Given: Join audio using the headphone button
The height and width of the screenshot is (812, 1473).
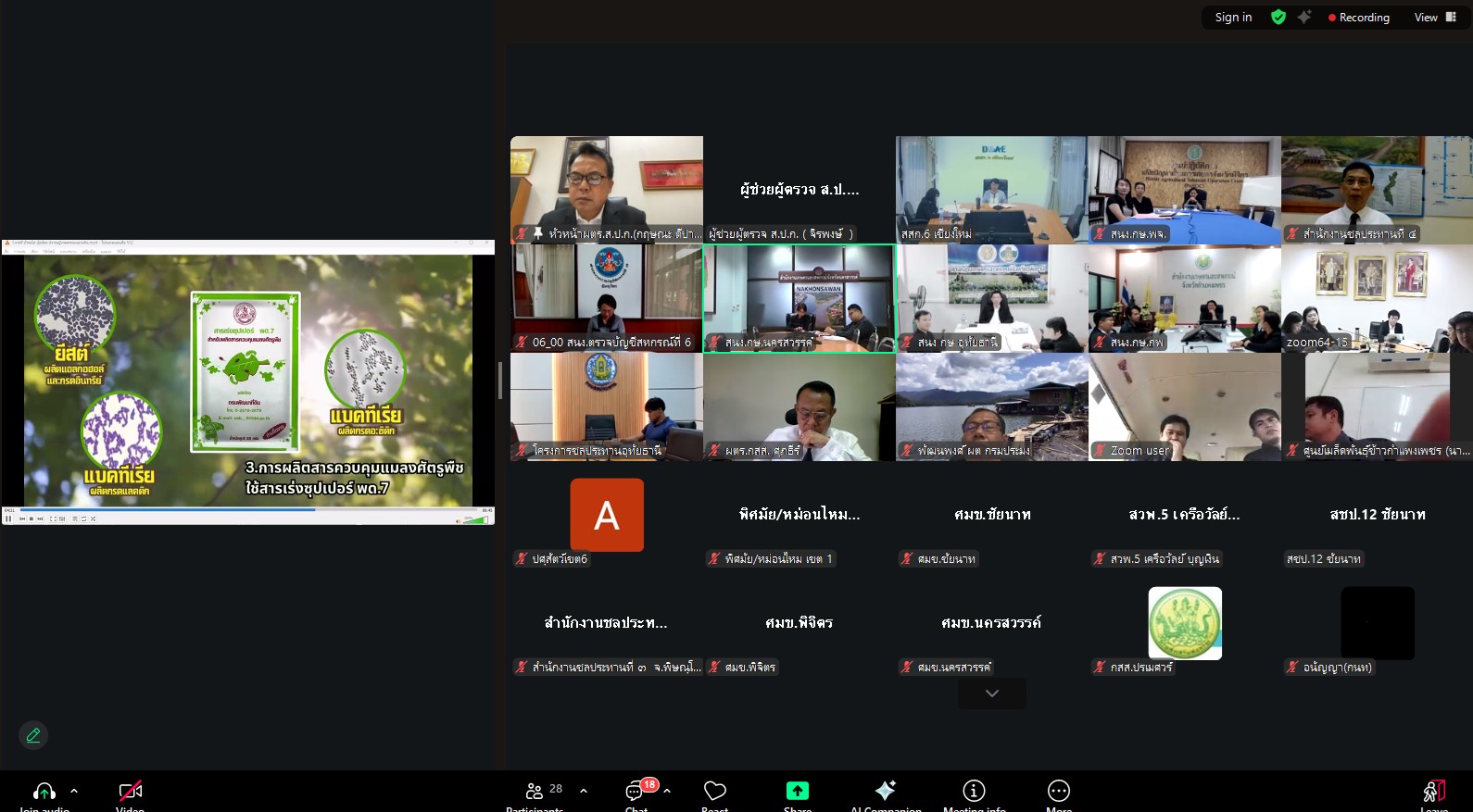Looking at the screenshot, I should coord(44,793).
